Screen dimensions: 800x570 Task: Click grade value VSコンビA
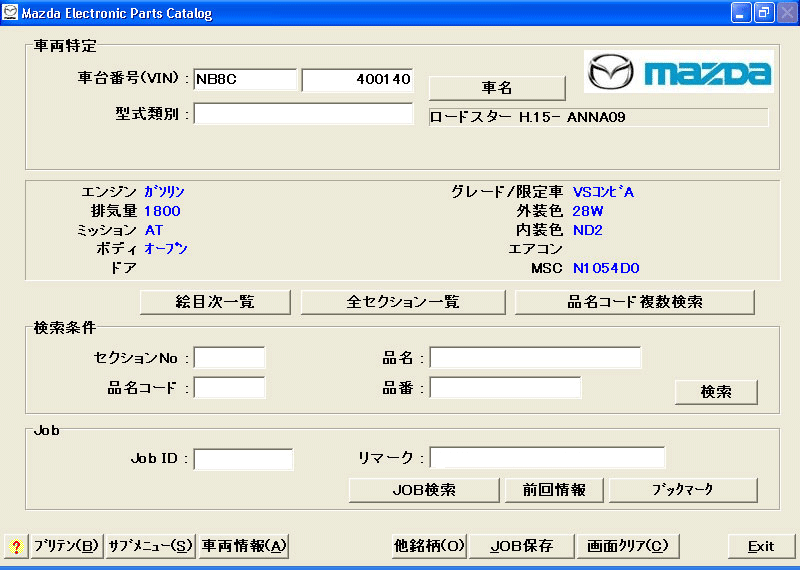603,192
